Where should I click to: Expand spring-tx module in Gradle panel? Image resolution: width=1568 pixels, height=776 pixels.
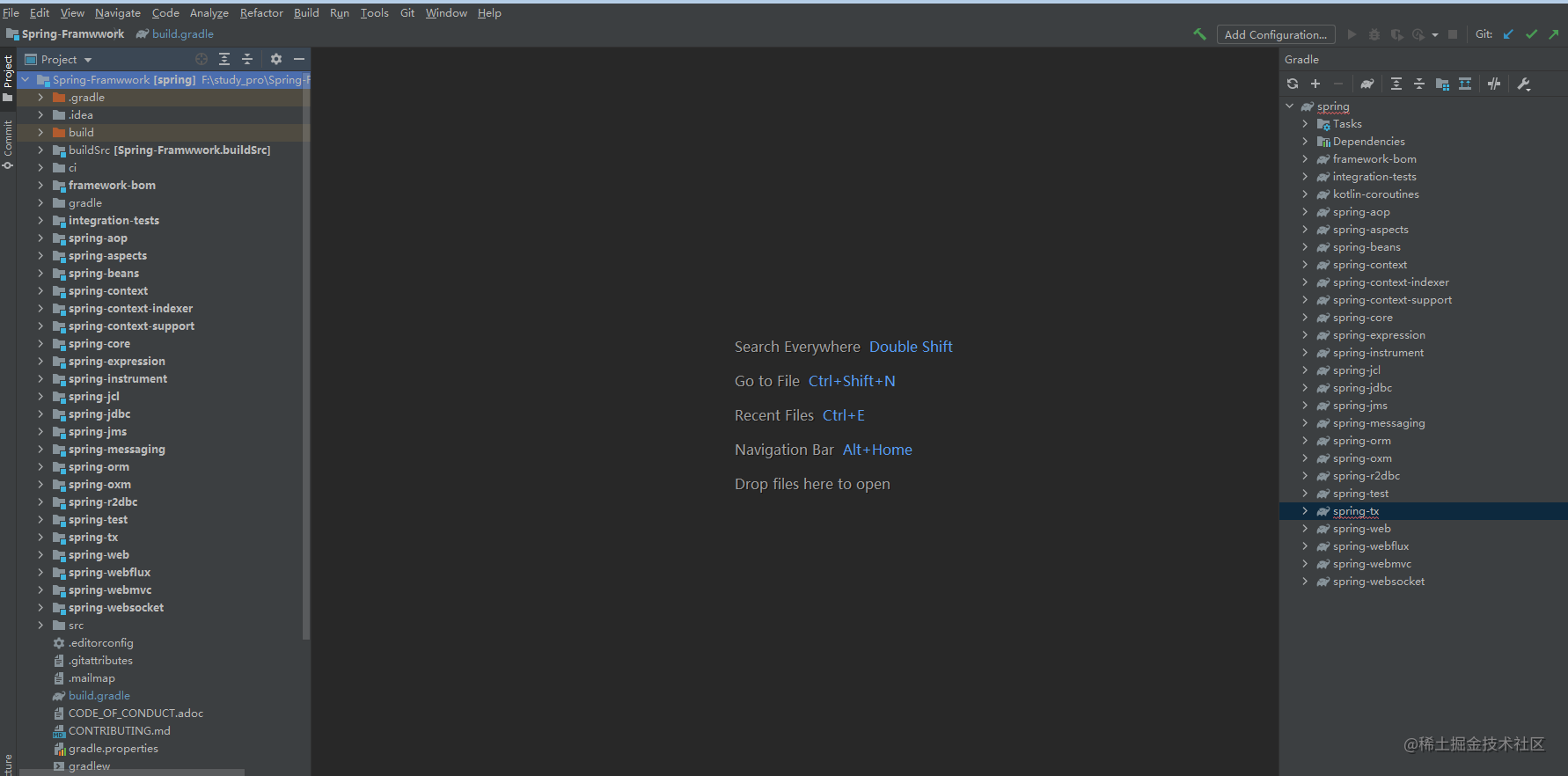[1305, 510]
